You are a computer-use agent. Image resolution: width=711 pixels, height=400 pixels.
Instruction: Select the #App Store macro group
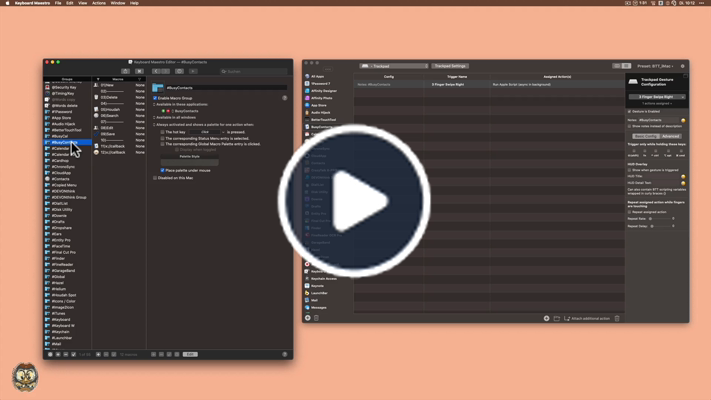tap(61, 118)
